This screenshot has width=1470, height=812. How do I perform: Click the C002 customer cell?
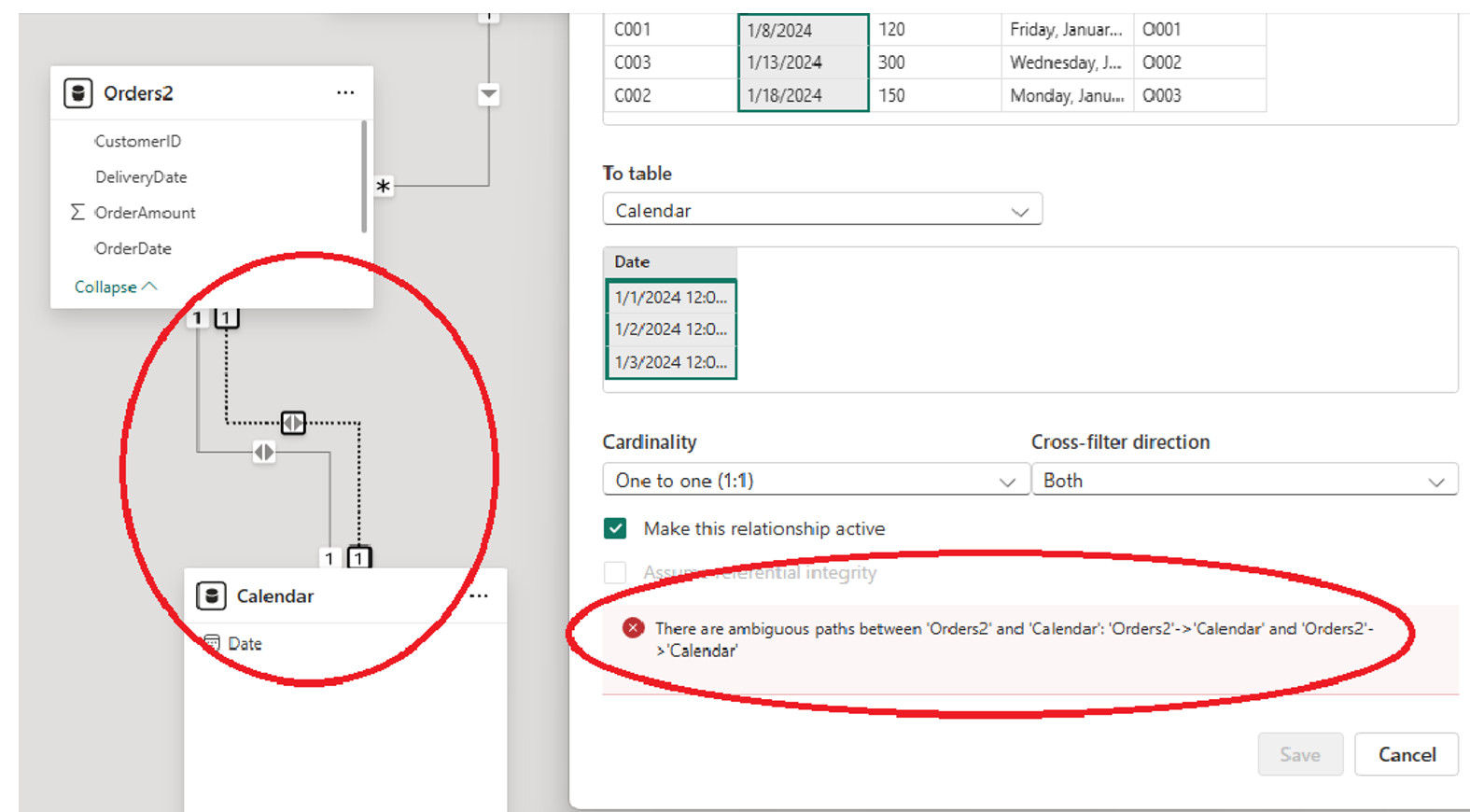(x=671, y=95)
